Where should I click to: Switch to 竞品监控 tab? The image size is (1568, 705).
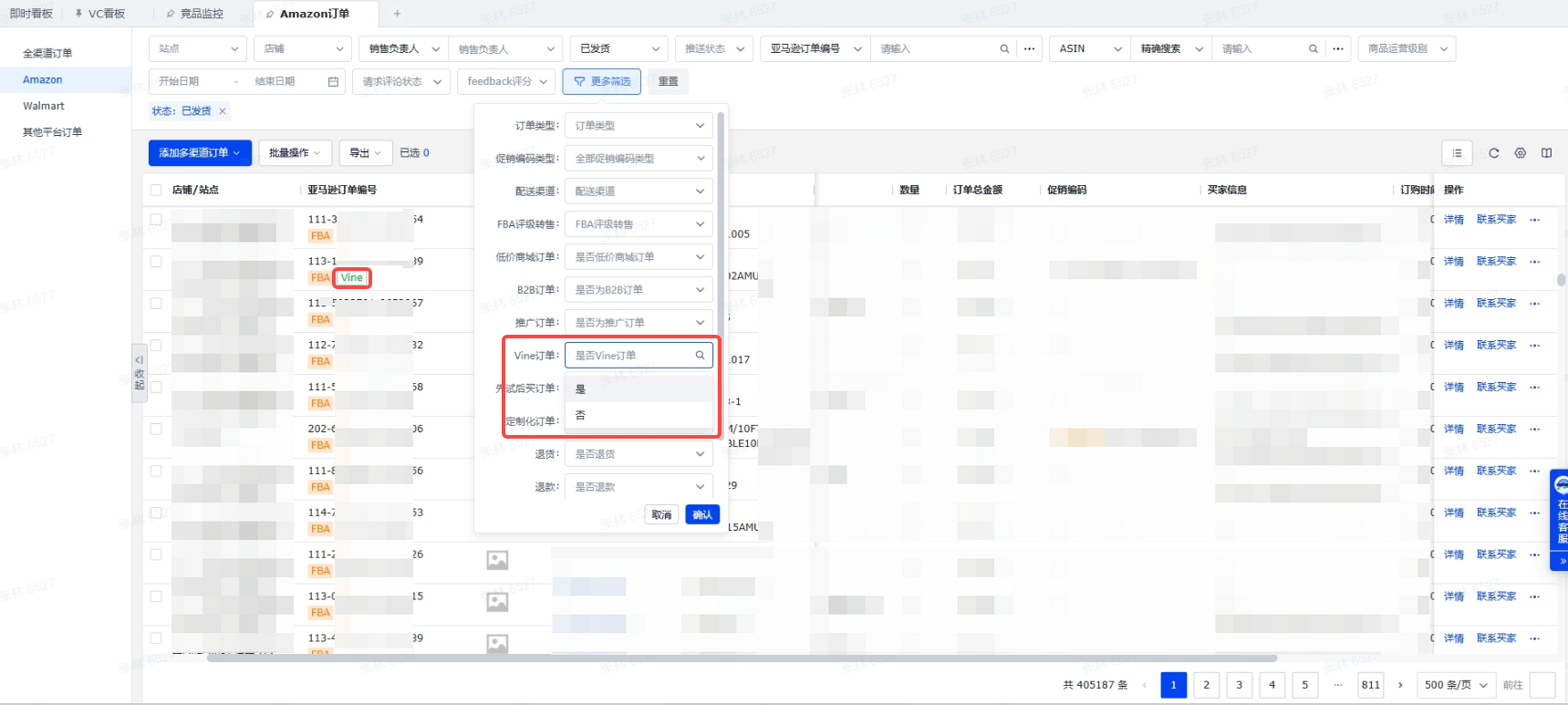pos(195,14)
